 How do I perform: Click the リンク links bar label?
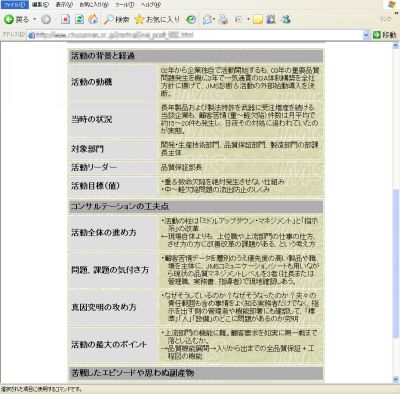click(x=385, y=19)
